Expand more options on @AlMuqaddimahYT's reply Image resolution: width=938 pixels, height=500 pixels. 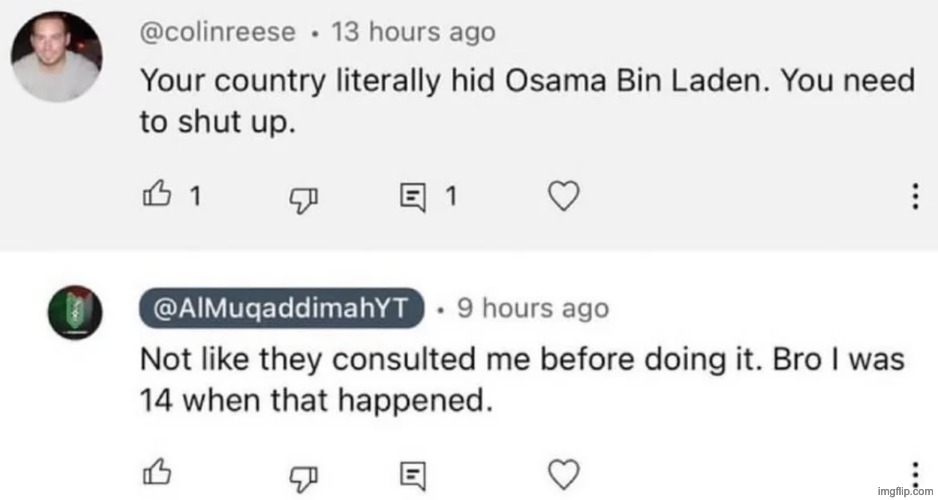(x=914, y=472)
